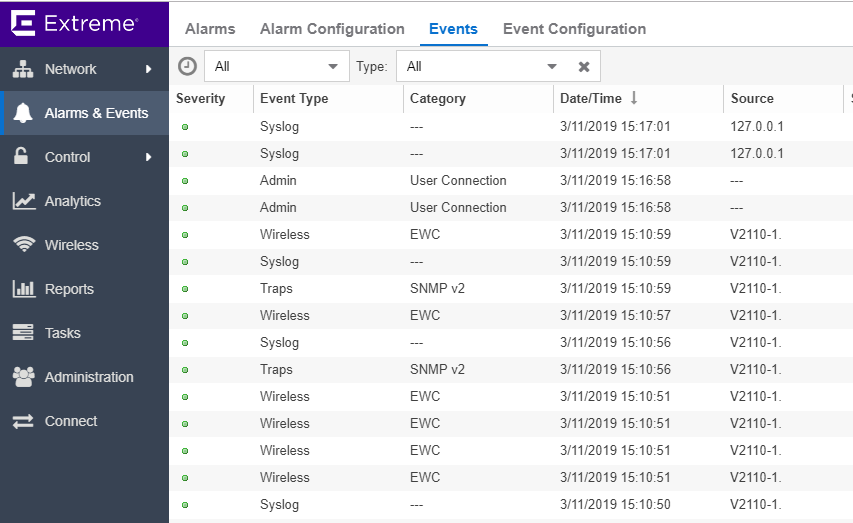Click the Tasks list icon

point(23,333)
